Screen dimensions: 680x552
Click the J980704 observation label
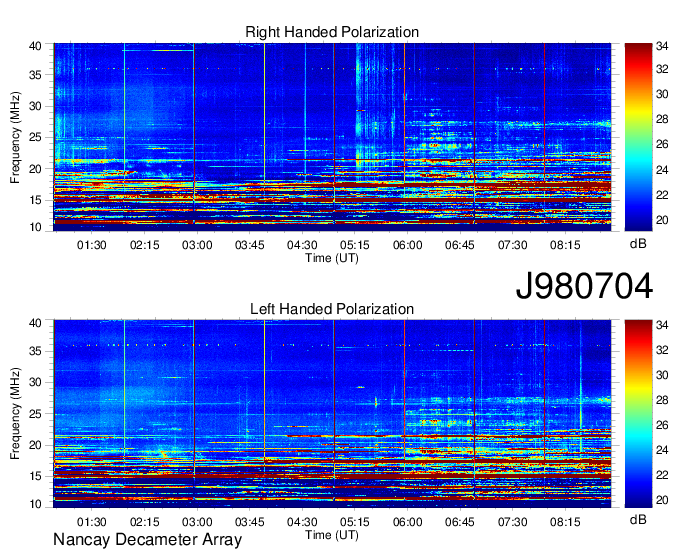584,286
